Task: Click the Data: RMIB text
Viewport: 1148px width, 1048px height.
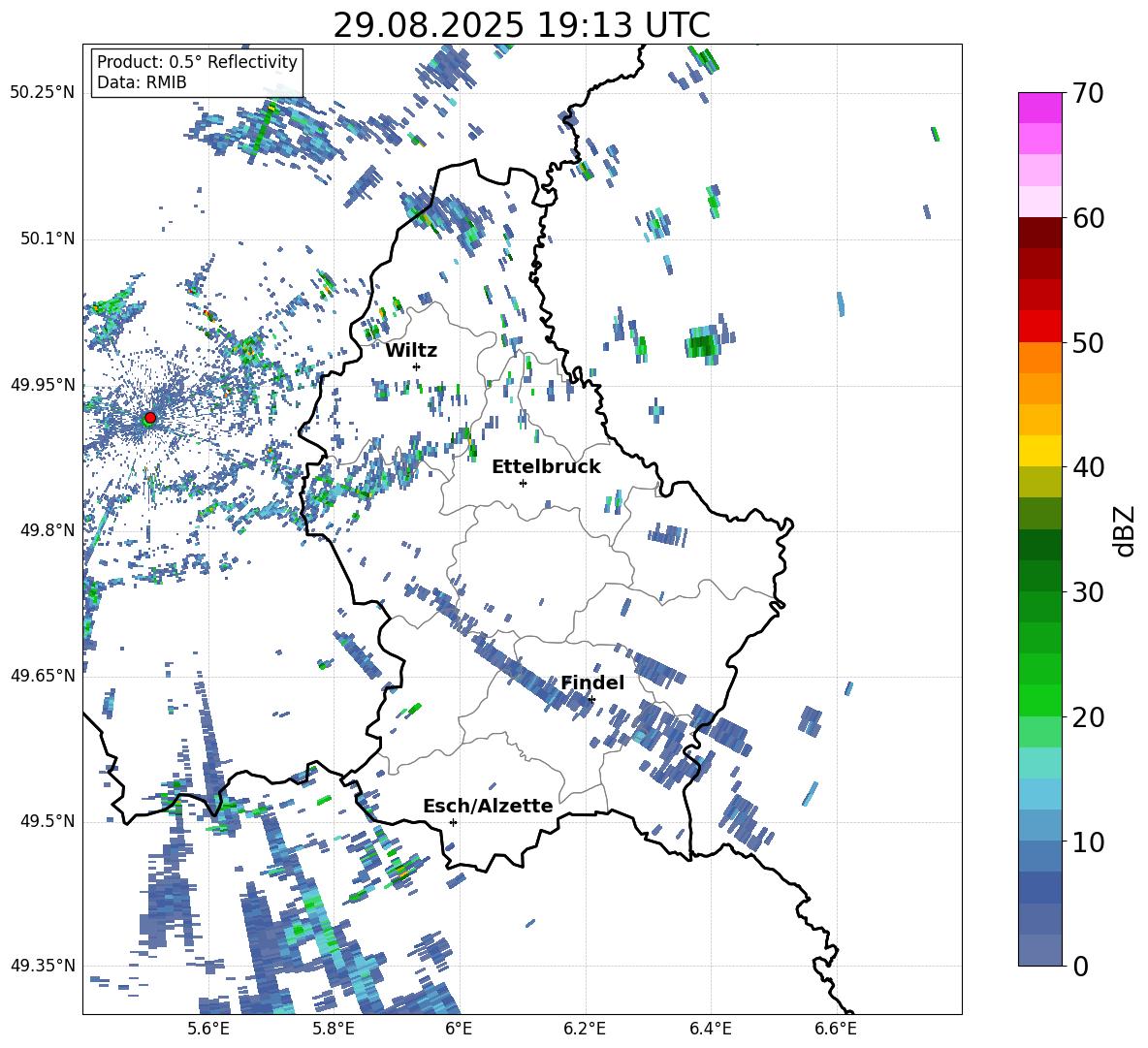Action: coord(142,82)
